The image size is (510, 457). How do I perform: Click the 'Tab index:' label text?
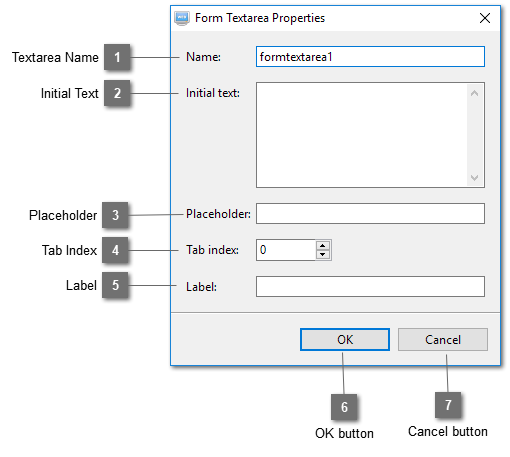tap(212, 250)
